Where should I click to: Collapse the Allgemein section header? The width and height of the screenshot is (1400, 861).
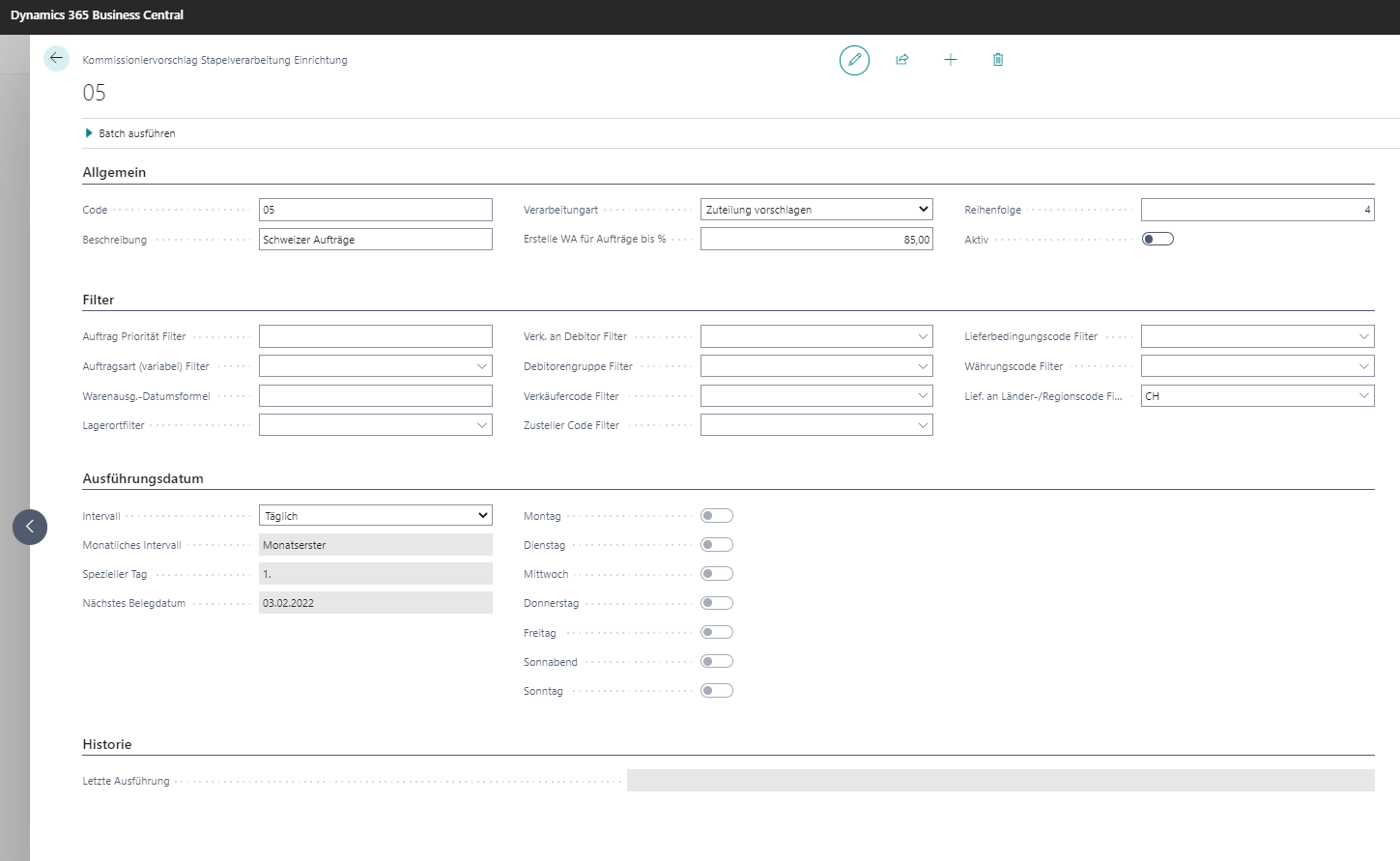click(x=114, y=172)
